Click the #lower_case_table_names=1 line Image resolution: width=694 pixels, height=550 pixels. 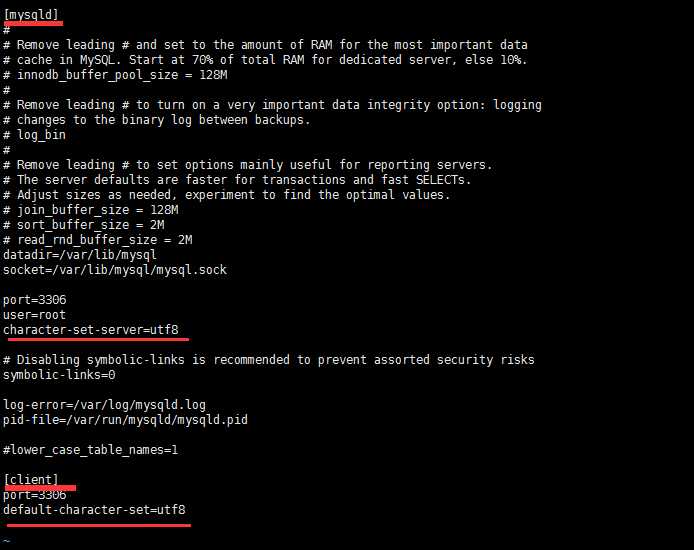91,450
